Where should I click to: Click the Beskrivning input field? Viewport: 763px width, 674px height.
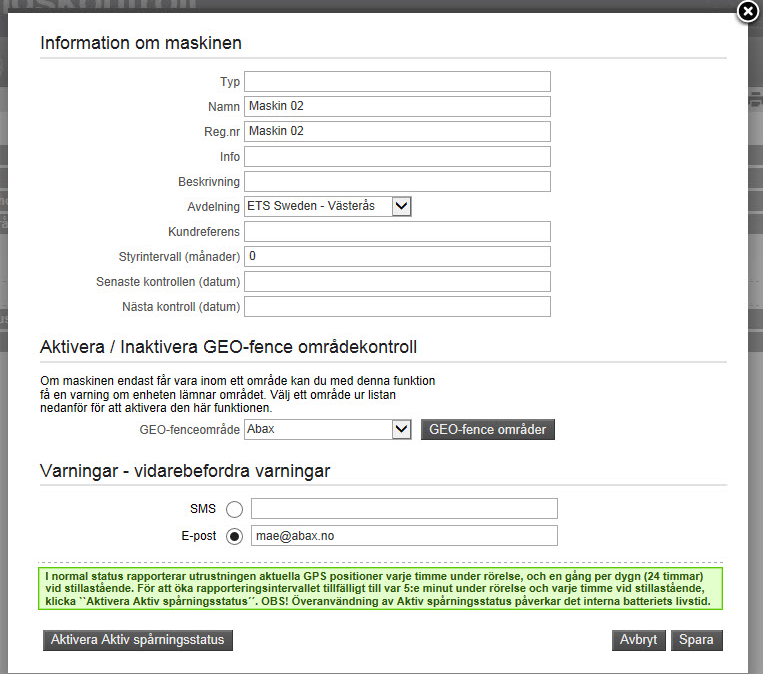[x=397, y=182]
